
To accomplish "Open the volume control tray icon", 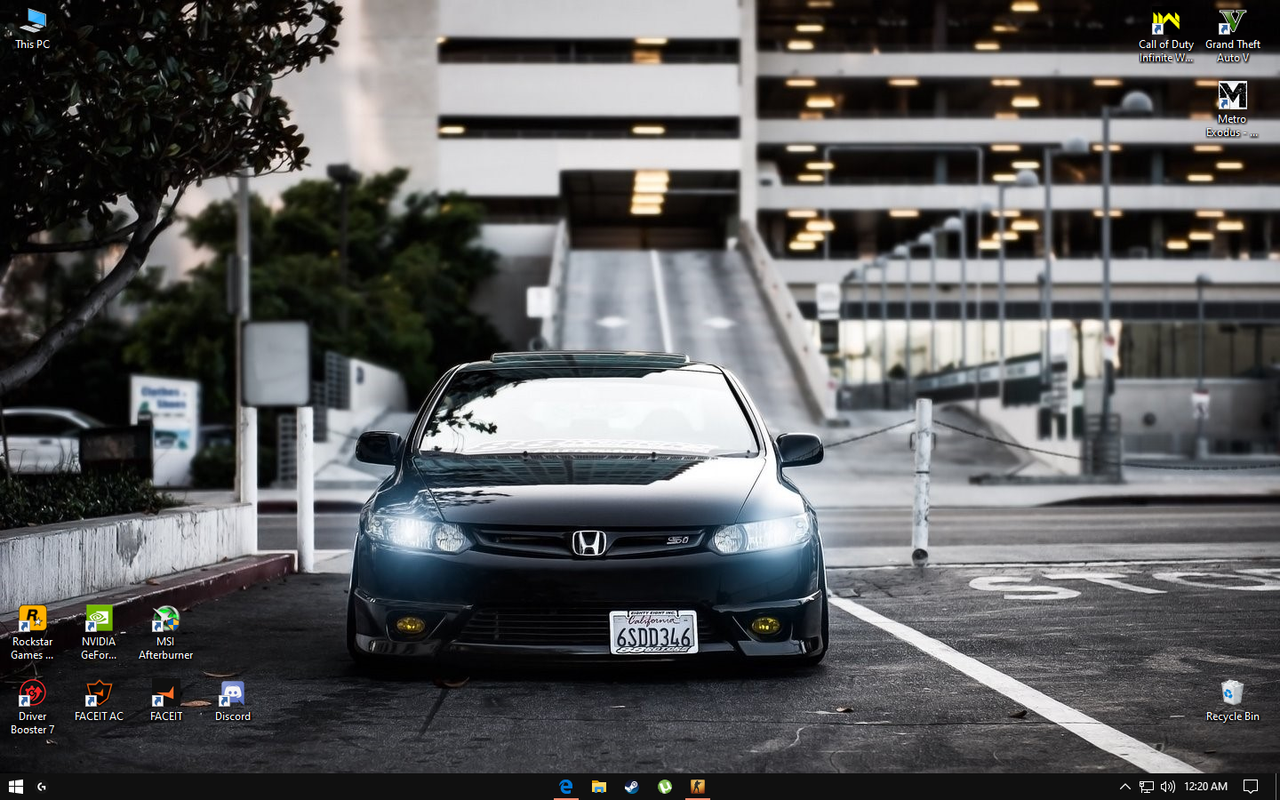I will coord(1168,787).
